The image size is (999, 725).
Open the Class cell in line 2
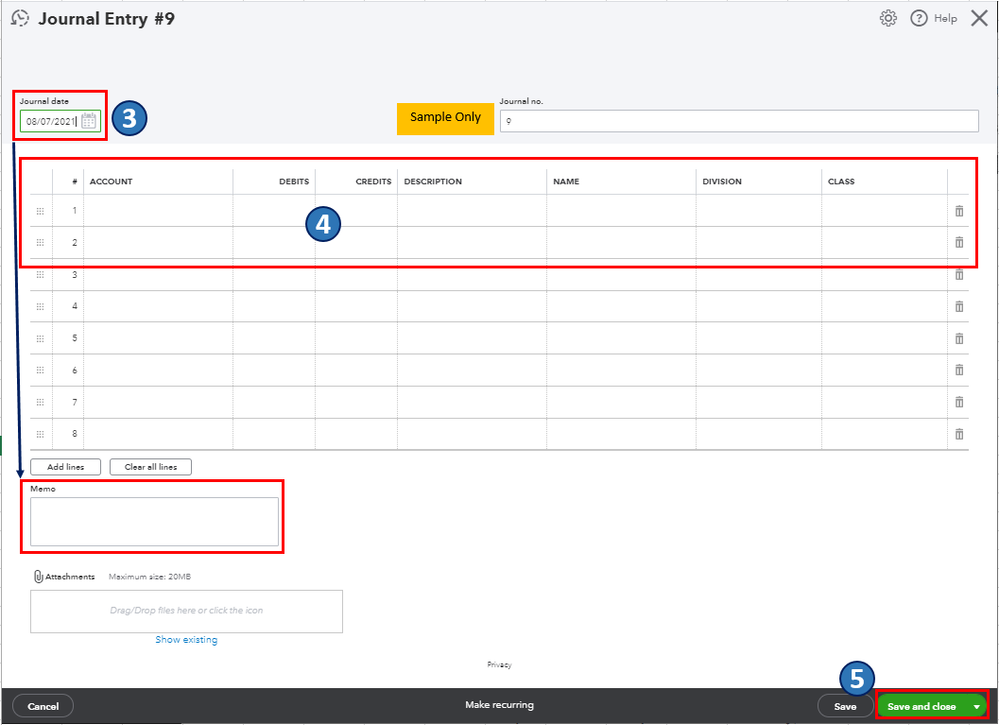tap(884, 243)
